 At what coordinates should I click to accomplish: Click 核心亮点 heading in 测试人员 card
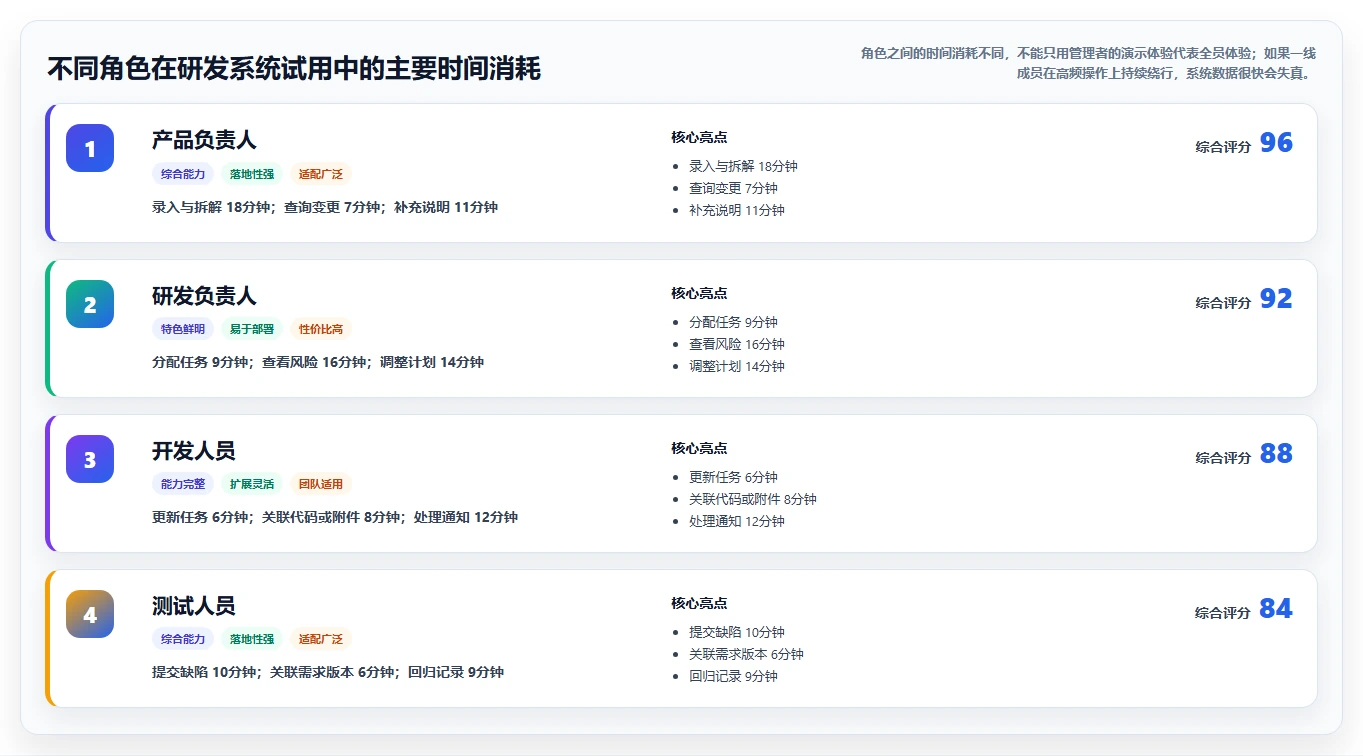(x=699, y=604)
